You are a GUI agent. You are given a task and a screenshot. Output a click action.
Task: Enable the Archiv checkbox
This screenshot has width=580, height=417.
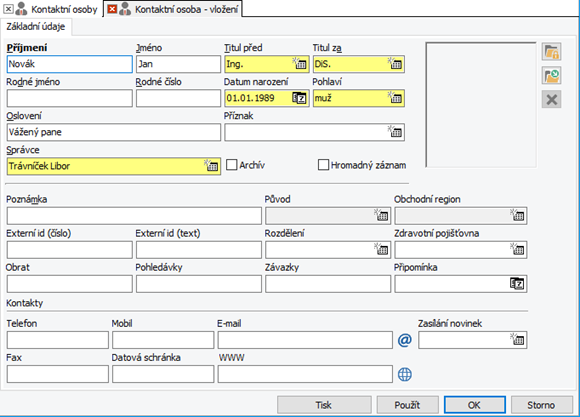[x=232, y=165]
